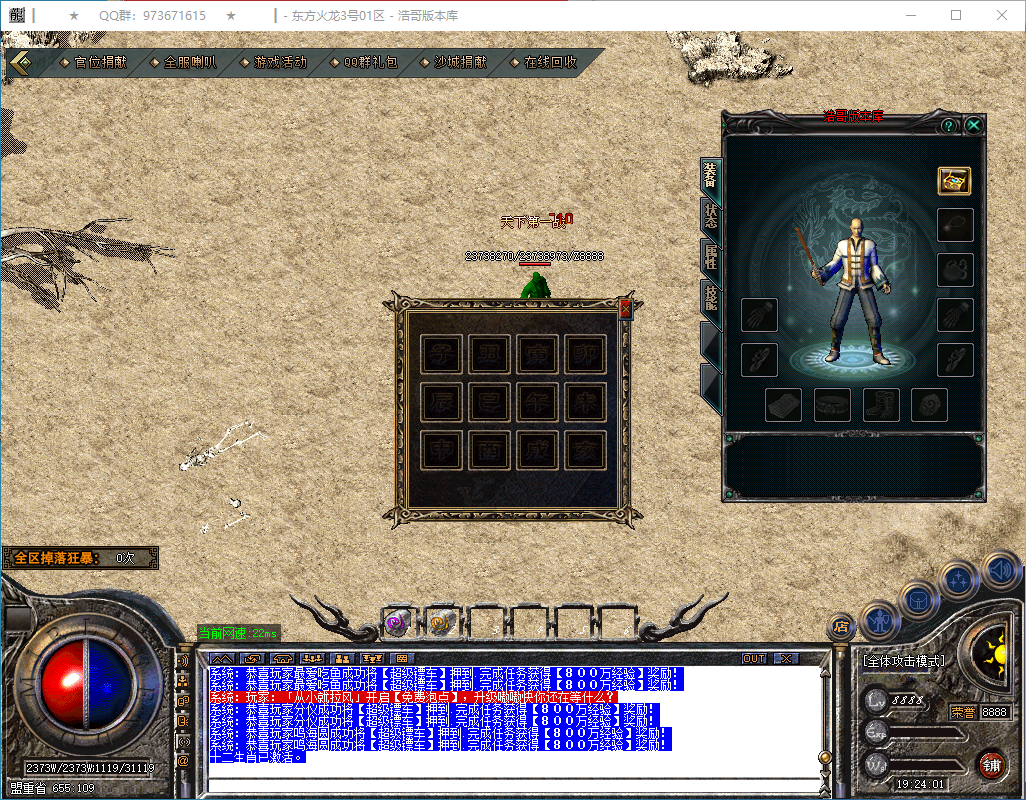This screenshot has width=1026, height=800.
Task: Click the Lv level indicator orb
Action: pos(876,701)
